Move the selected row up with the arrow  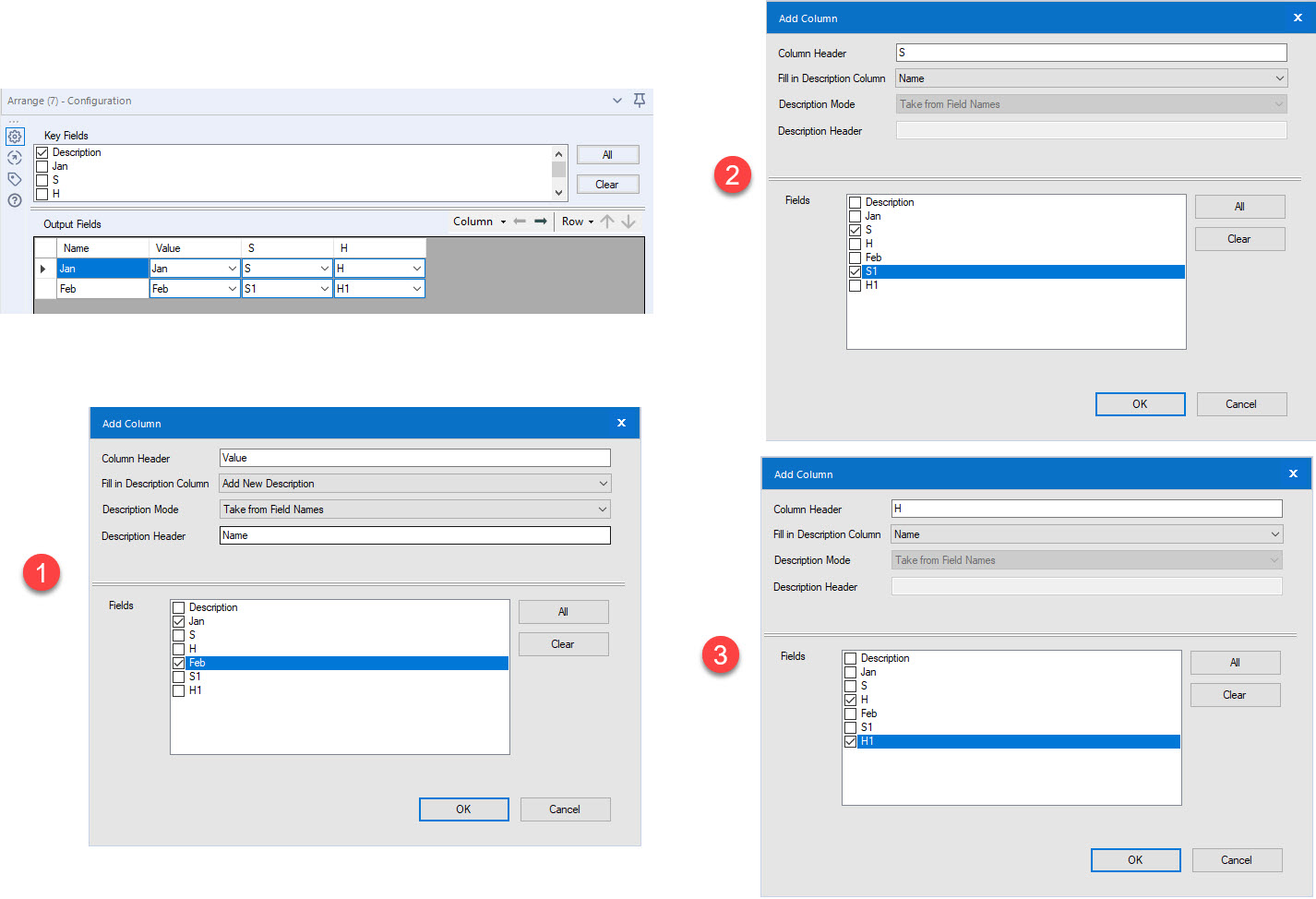click(607, 221)
